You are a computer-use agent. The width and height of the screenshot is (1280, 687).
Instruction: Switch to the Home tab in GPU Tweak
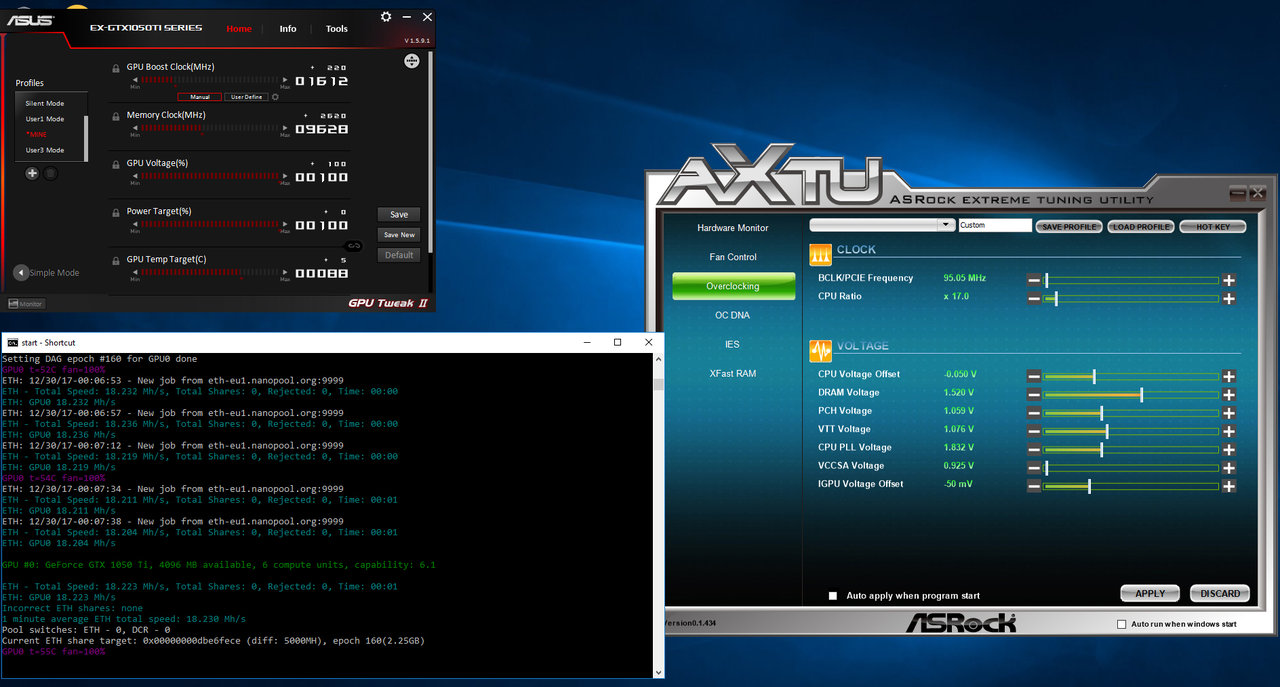click(x=239, y=29)
